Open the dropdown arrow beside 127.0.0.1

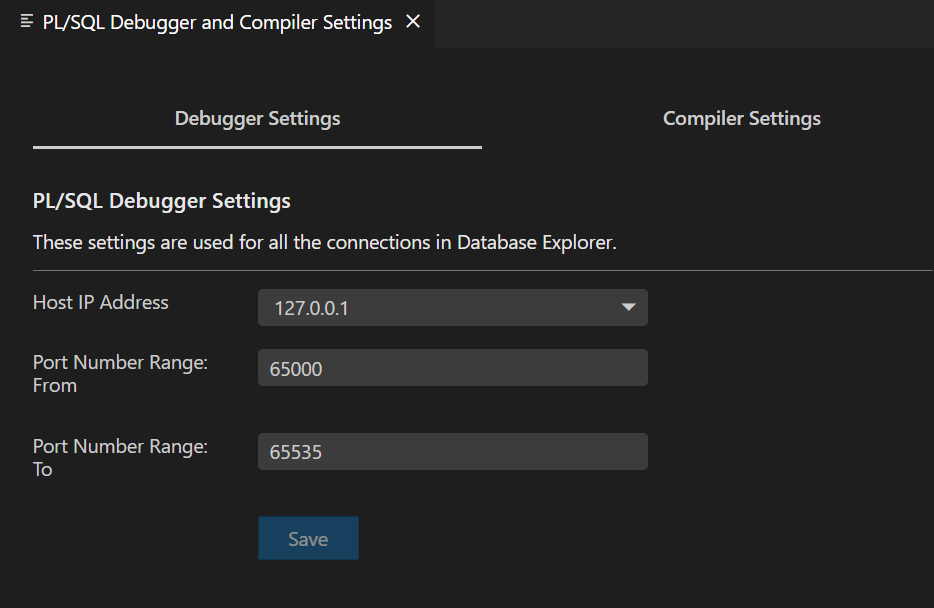coord(629,308)
